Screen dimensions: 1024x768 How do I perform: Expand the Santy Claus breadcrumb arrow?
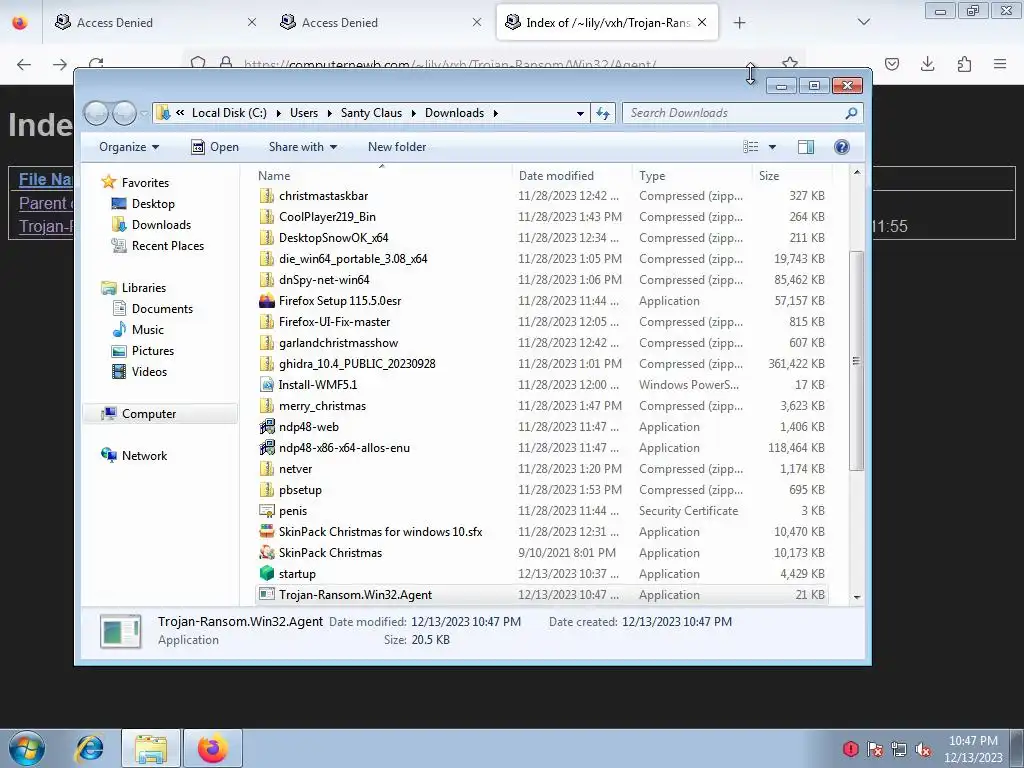point(414,113)
